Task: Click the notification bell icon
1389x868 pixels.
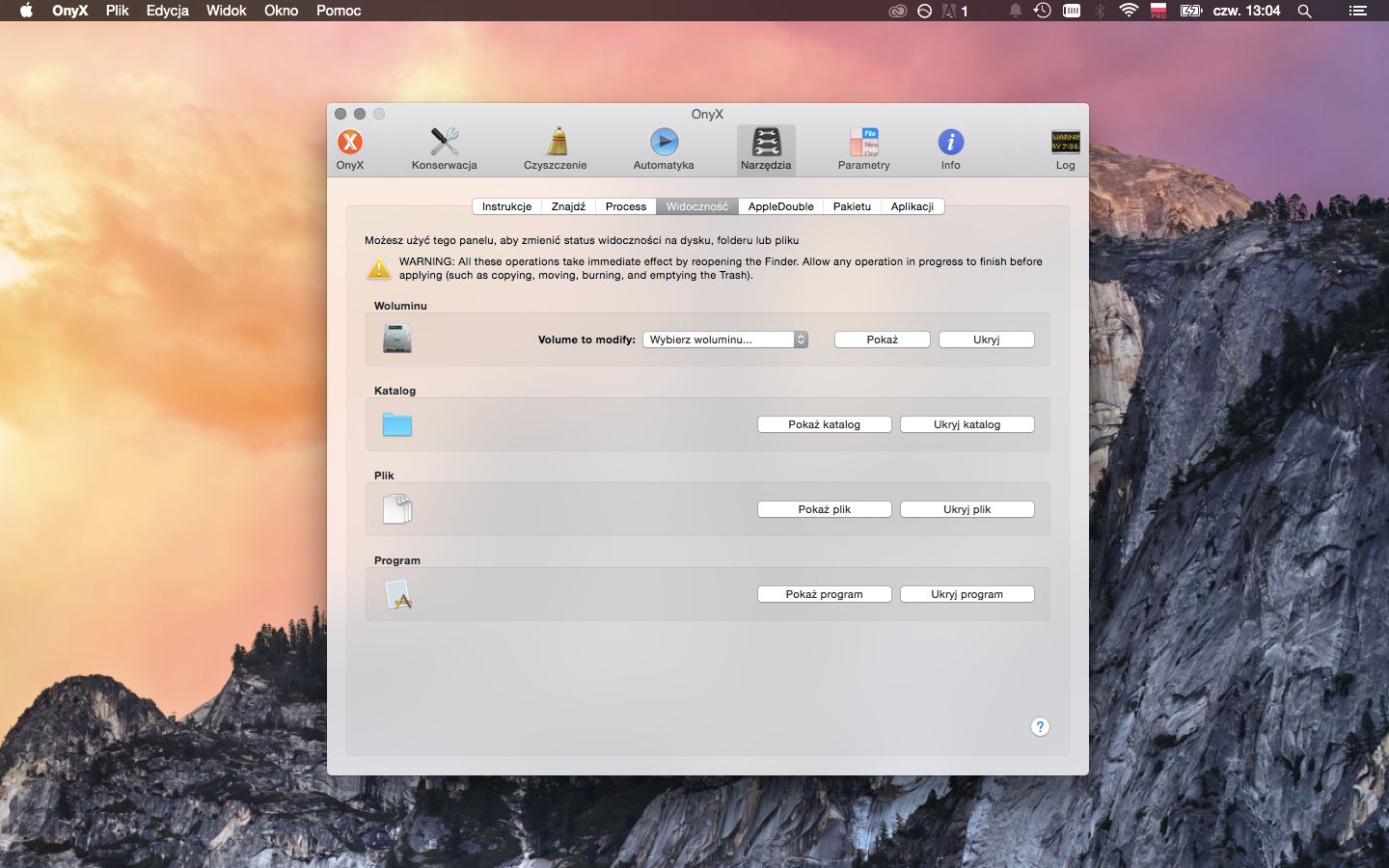Action: click(1015, 11)
